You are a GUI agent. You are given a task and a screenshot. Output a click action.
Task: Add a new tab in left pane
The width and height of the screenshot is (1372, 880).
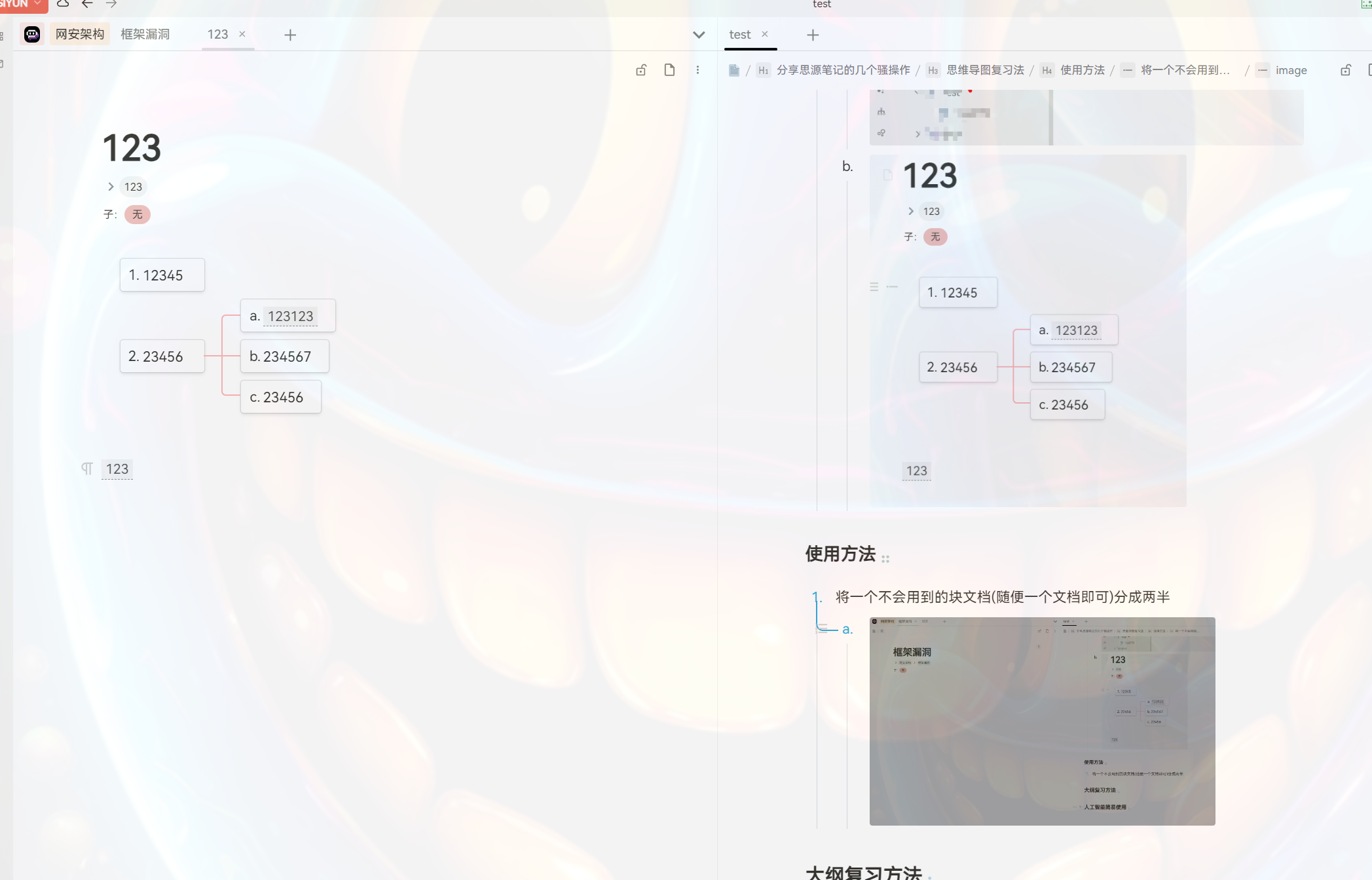tap(290, 35)
